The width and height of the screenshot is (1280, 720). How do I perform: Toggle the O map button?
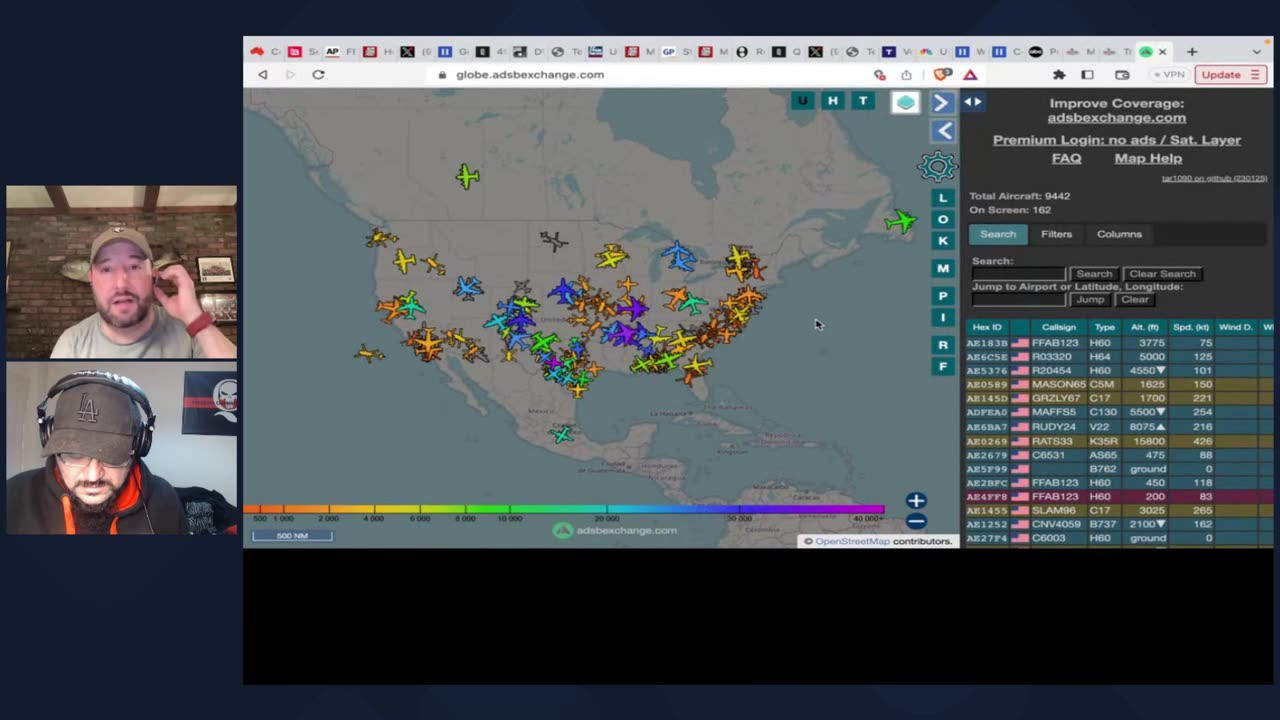click(942, 220)
